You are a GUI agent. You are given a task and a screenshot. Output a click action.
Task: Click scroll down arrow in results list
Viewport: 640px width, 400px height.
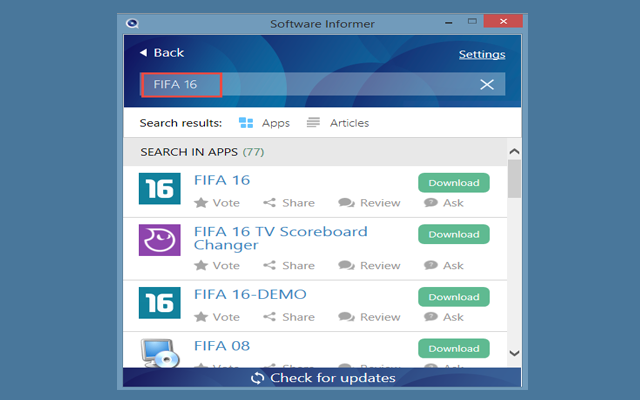pyautogui.click(x=514, y=353)
